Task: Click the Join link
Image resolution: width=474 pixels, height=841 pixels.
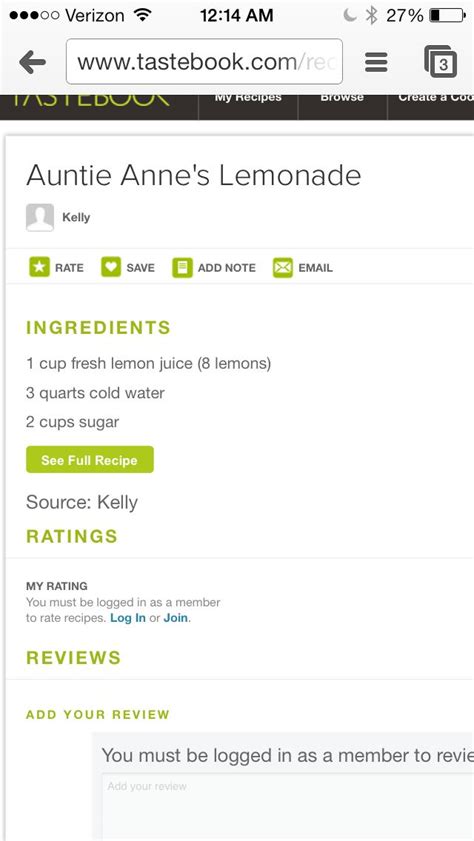Action: (176, 618)
